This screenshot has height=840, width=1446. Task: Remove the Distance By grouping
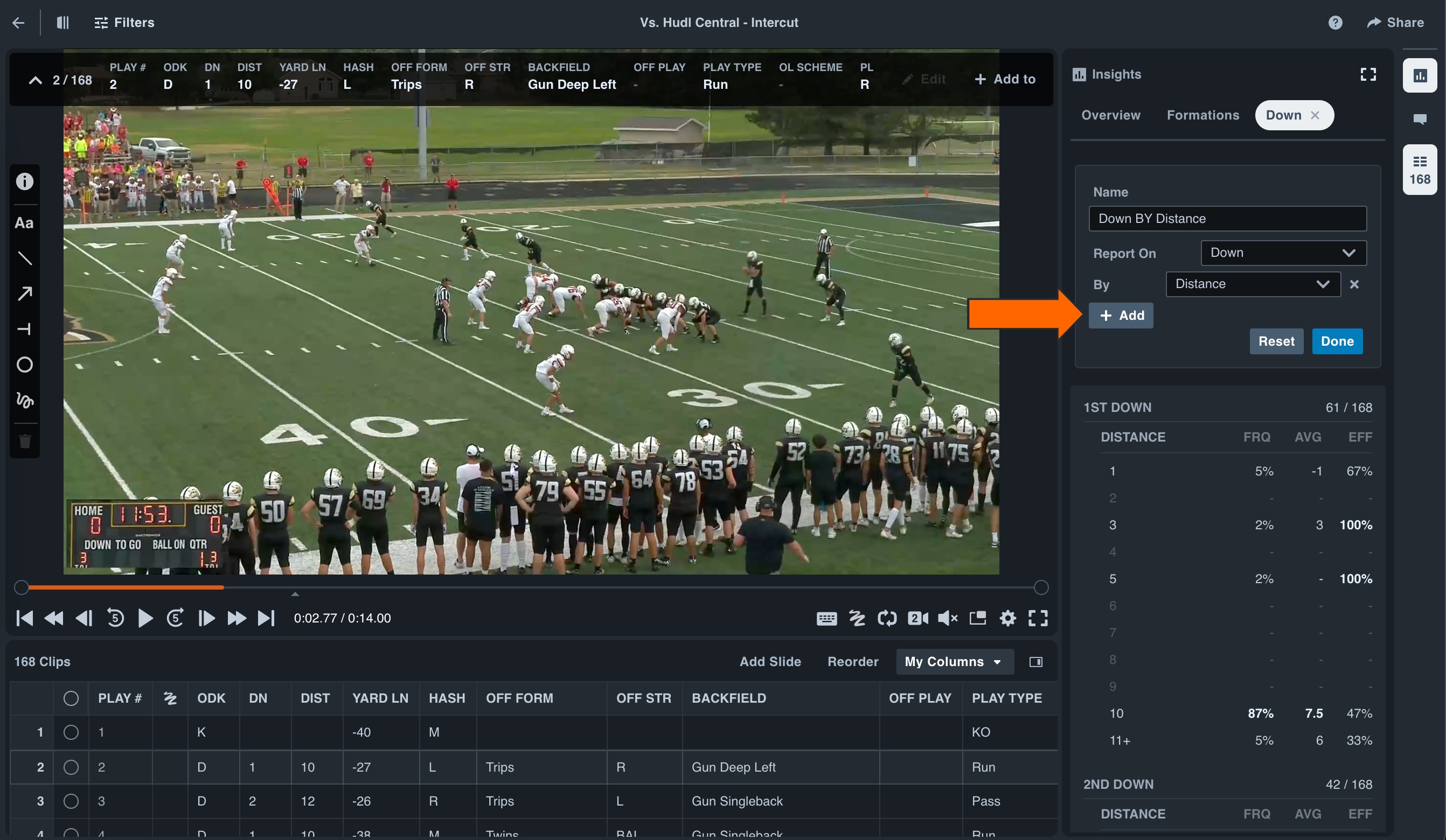tap(1354, 284)
